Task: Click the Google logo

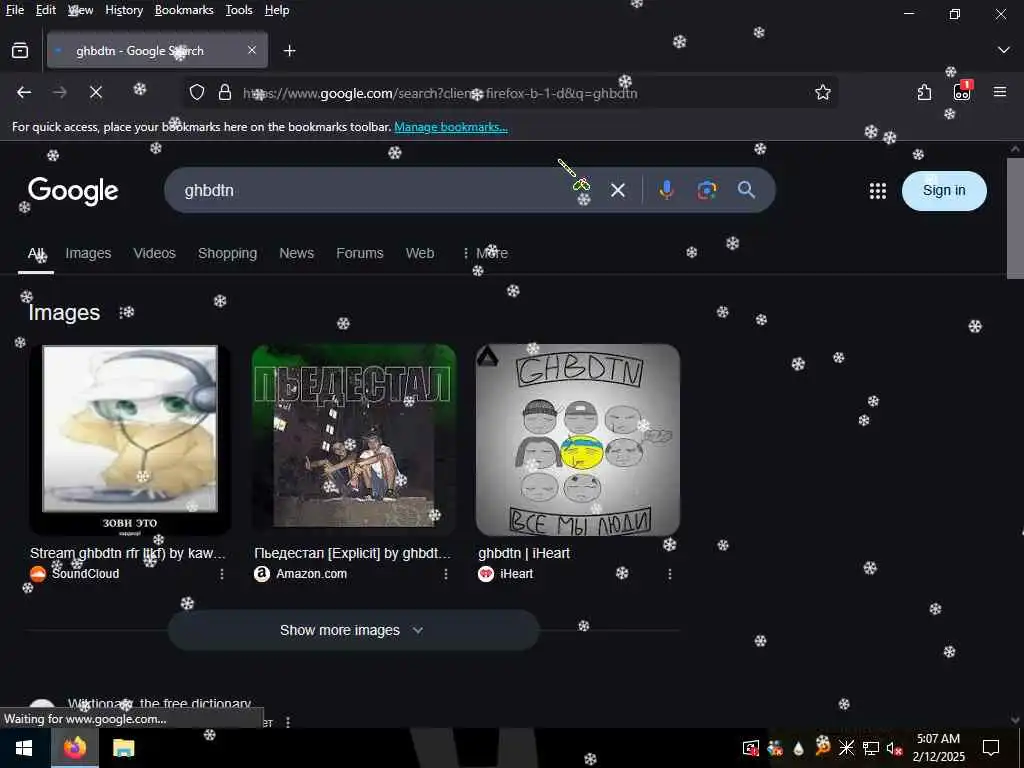Action: click(73, 191)
